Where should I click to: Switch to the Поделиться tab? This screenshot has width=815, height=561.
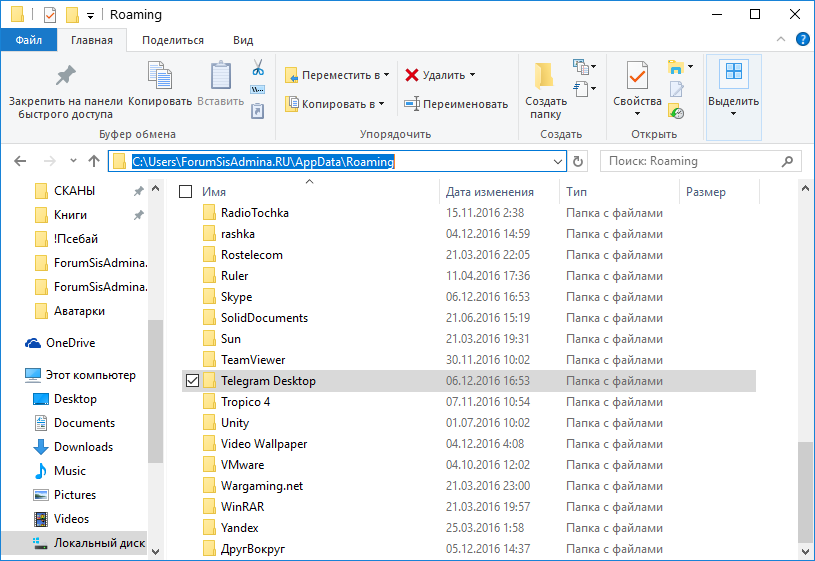173,40
